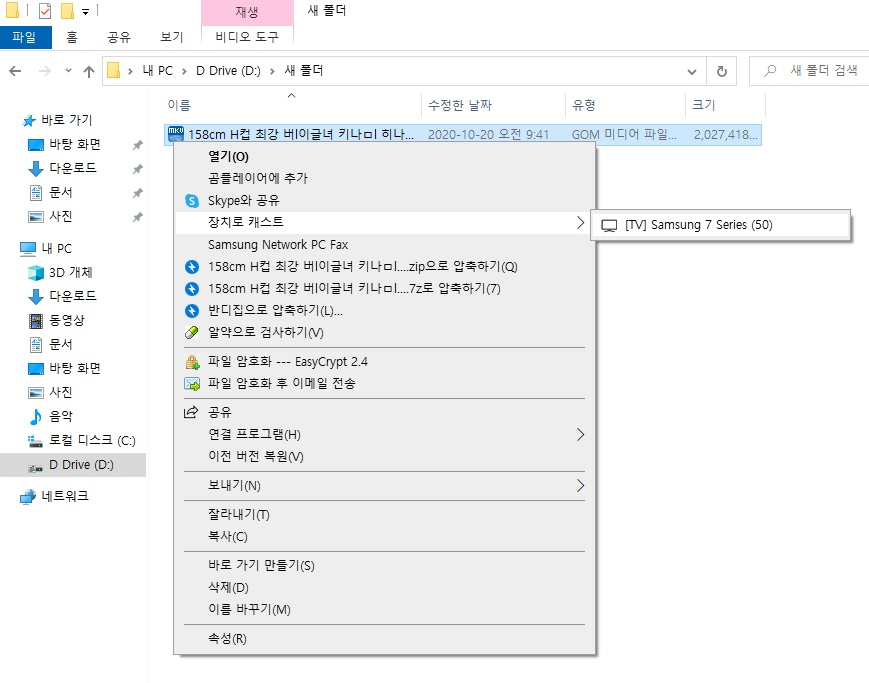869x683 pixels.
Task: Select '삭제(D)' from the context menu
Action: point(228,587)
